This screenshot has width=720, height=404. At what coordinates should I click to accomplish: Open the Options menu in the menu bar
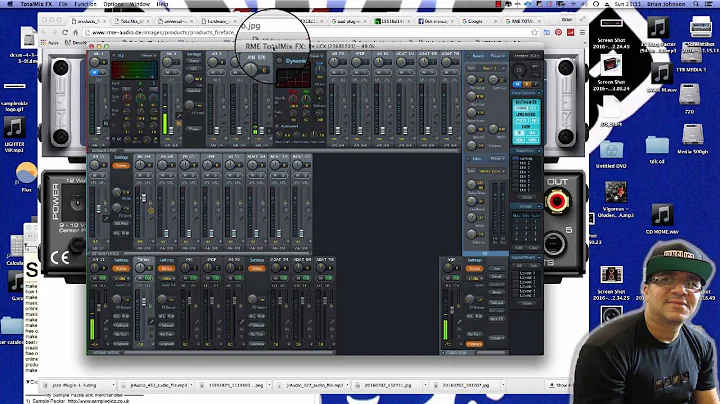point(113,4)
